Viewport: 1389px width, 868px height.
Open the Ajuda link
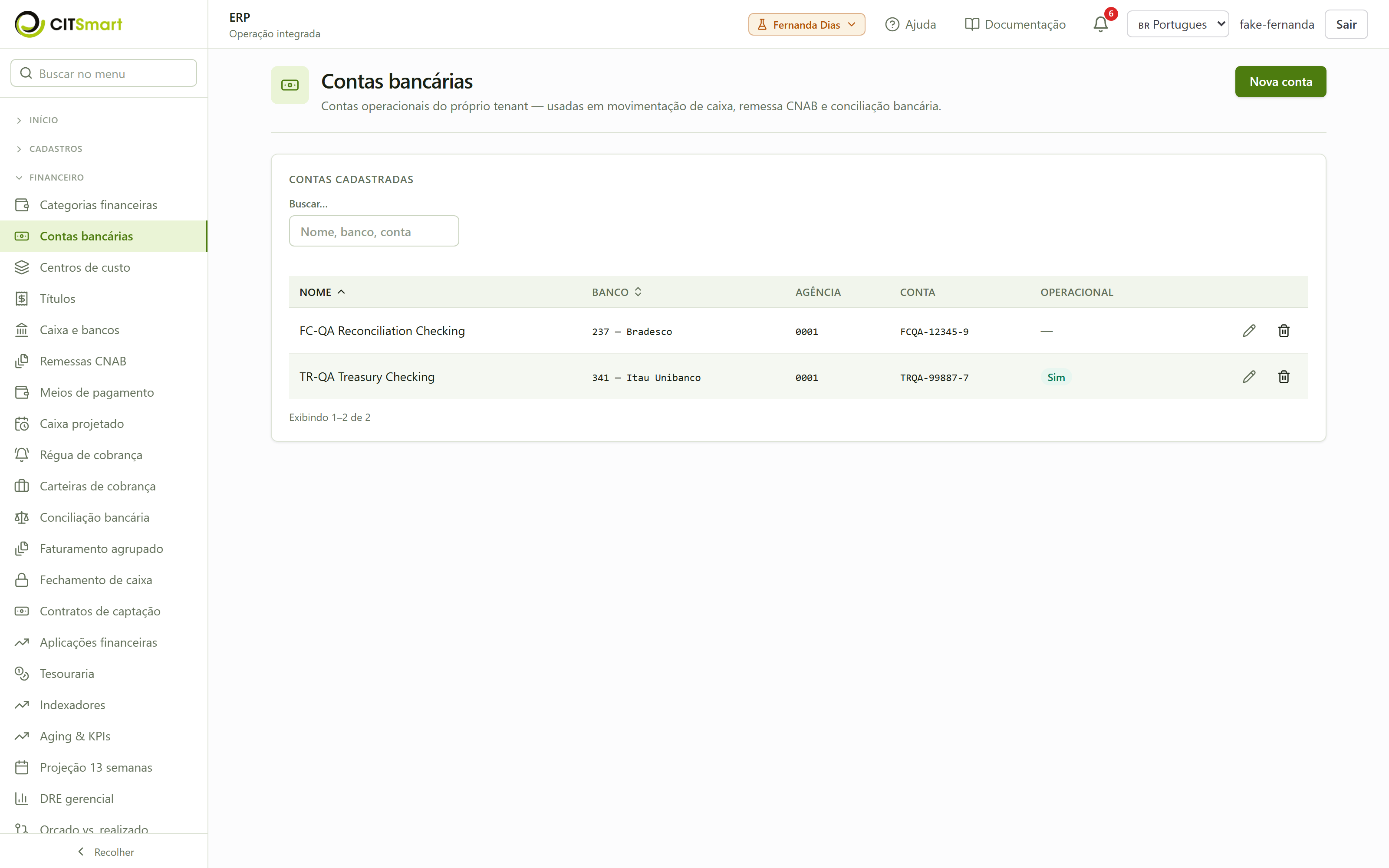click(x=910, y=24)
